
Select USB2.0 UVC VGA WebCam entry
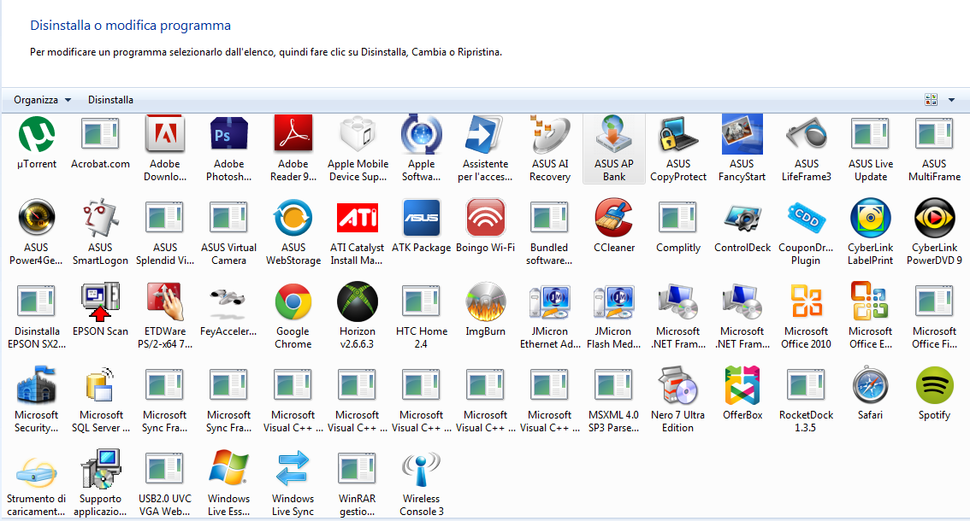coord(165,484)
